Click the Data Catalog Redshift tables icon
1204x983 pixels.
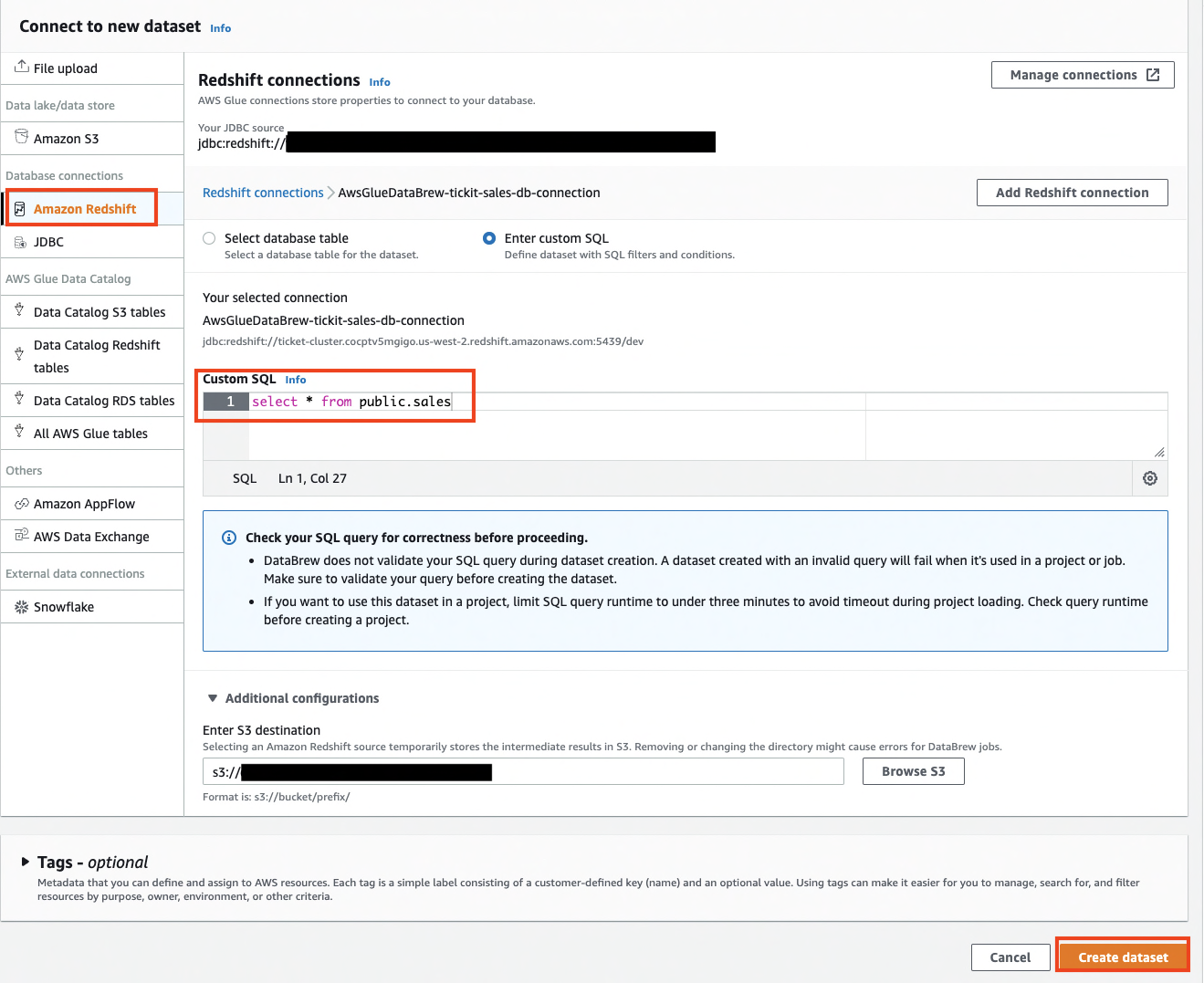coord(19,354)
